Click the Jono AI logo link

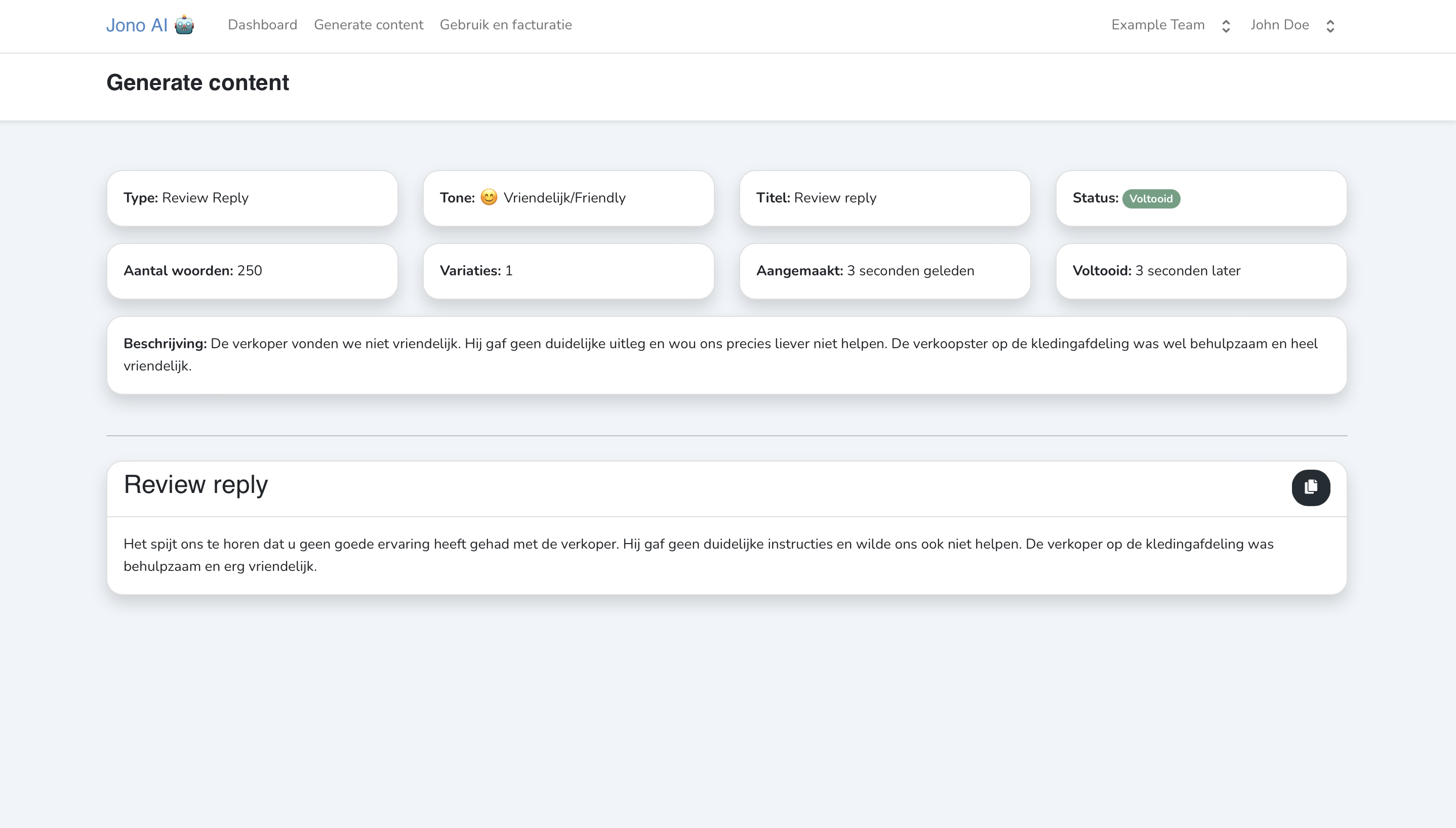137,25
